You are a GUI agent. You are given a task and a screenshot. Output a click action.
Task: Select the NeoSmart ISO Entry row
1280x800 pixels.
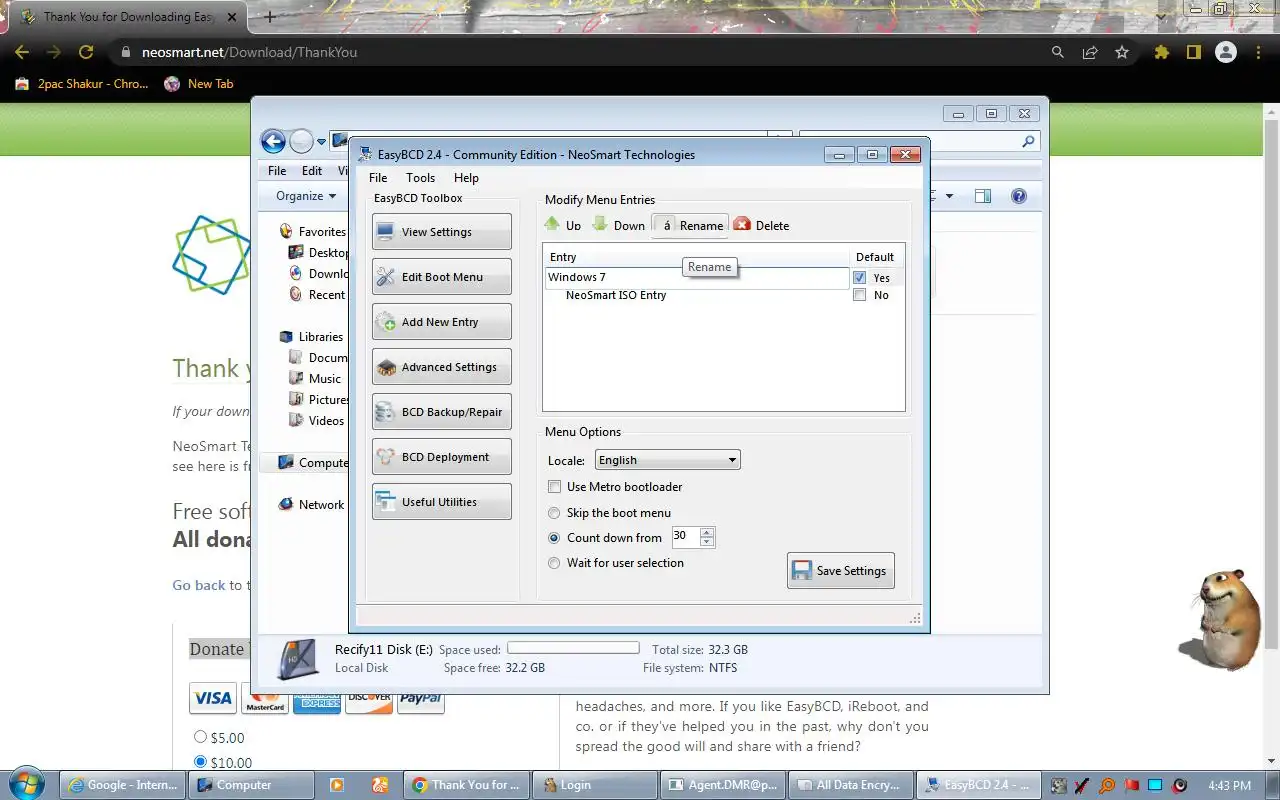tap(616, 295)
